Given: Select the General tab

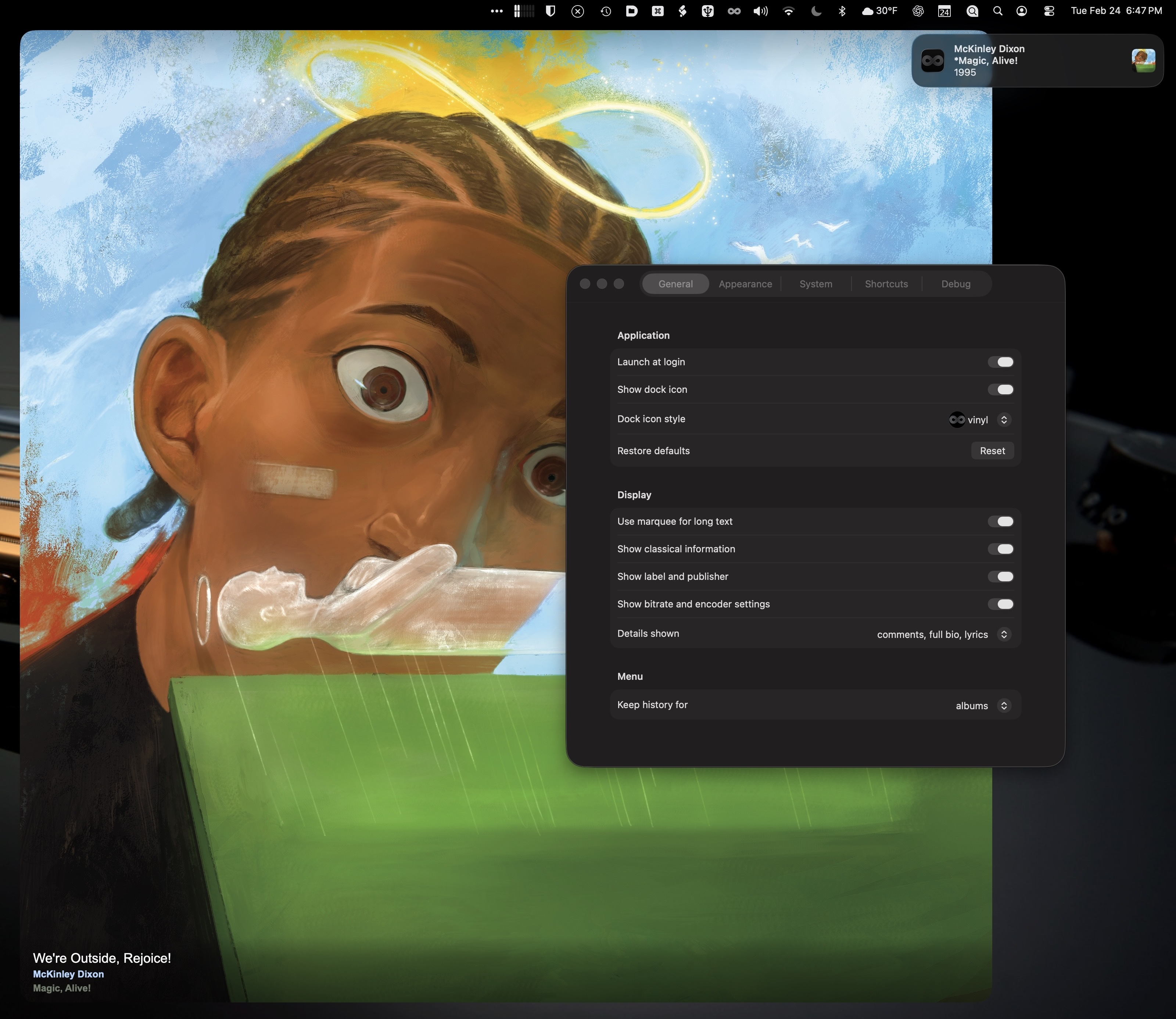Looking at the screenshot, I should (x=675, y=284).
